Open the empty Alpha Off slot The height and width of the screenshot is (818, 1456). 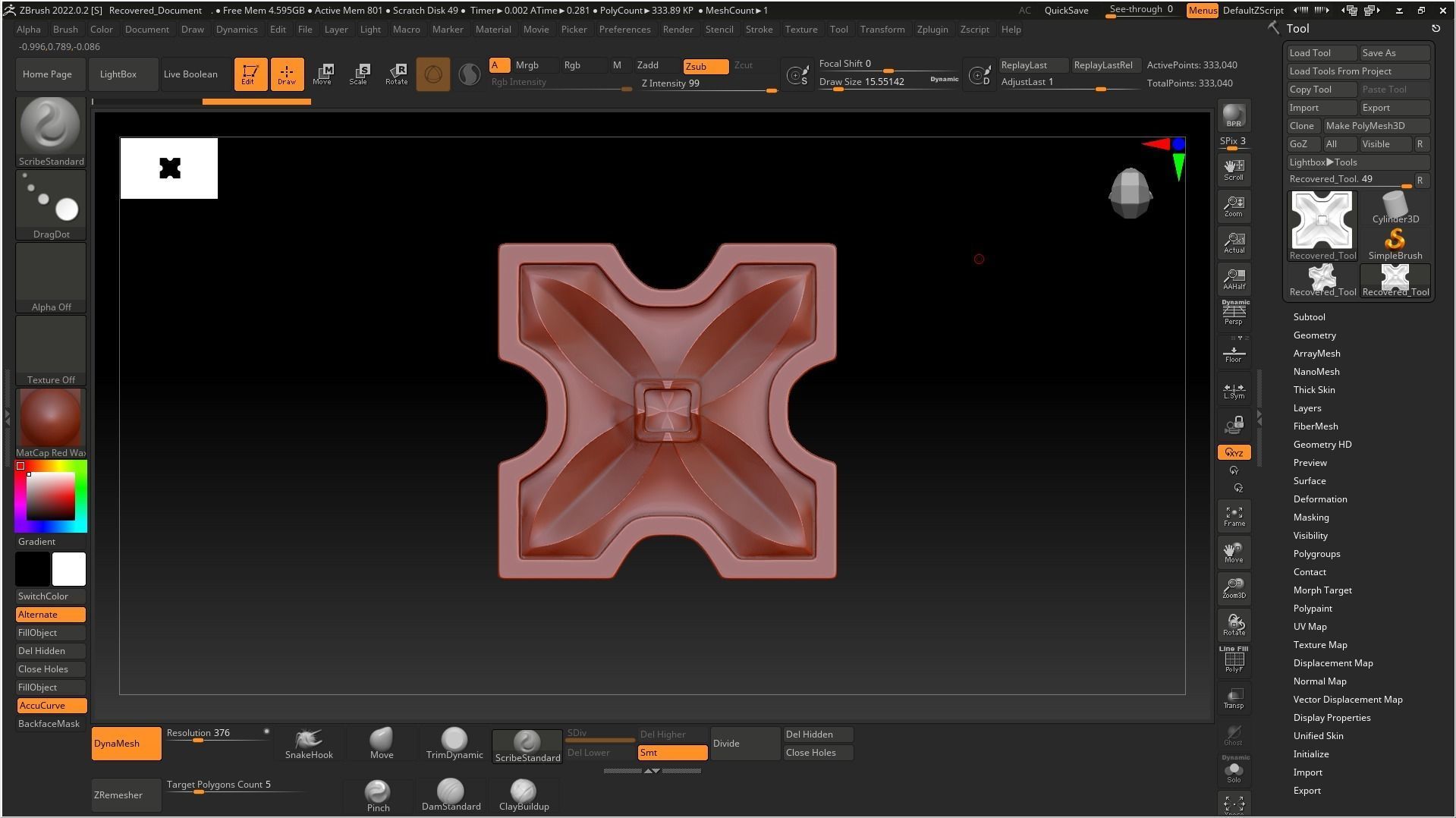pyautogui.click(x=51, y=277)
